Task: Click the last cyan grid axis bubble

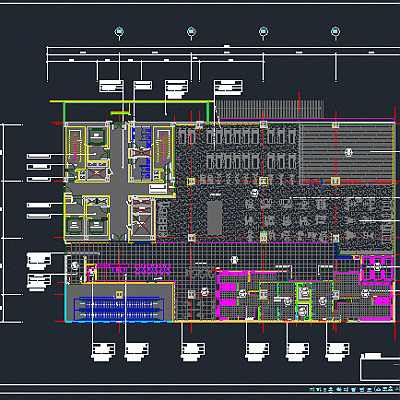Action: [335, 32]
